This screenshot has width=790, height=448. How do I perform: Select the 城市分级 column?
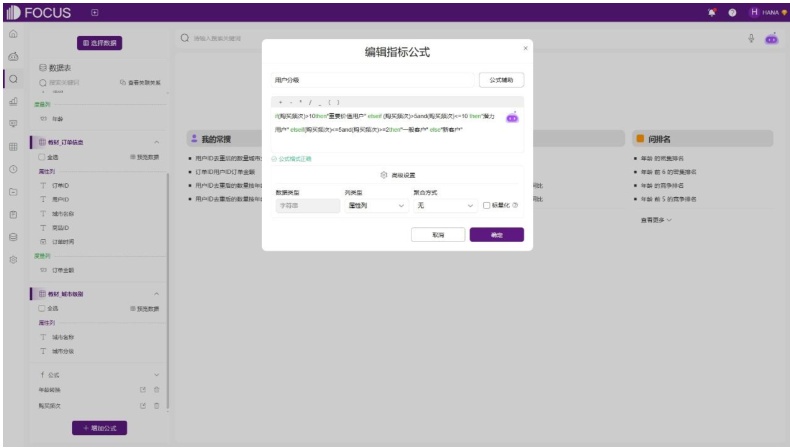pos(63,351)
